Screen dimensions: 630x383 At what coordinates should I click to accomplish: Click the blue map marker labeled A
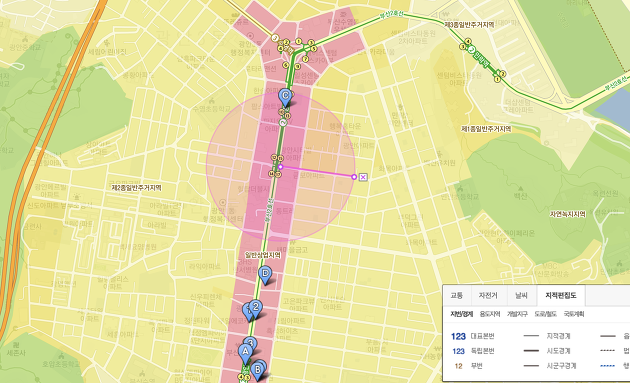tap(245, 353)
